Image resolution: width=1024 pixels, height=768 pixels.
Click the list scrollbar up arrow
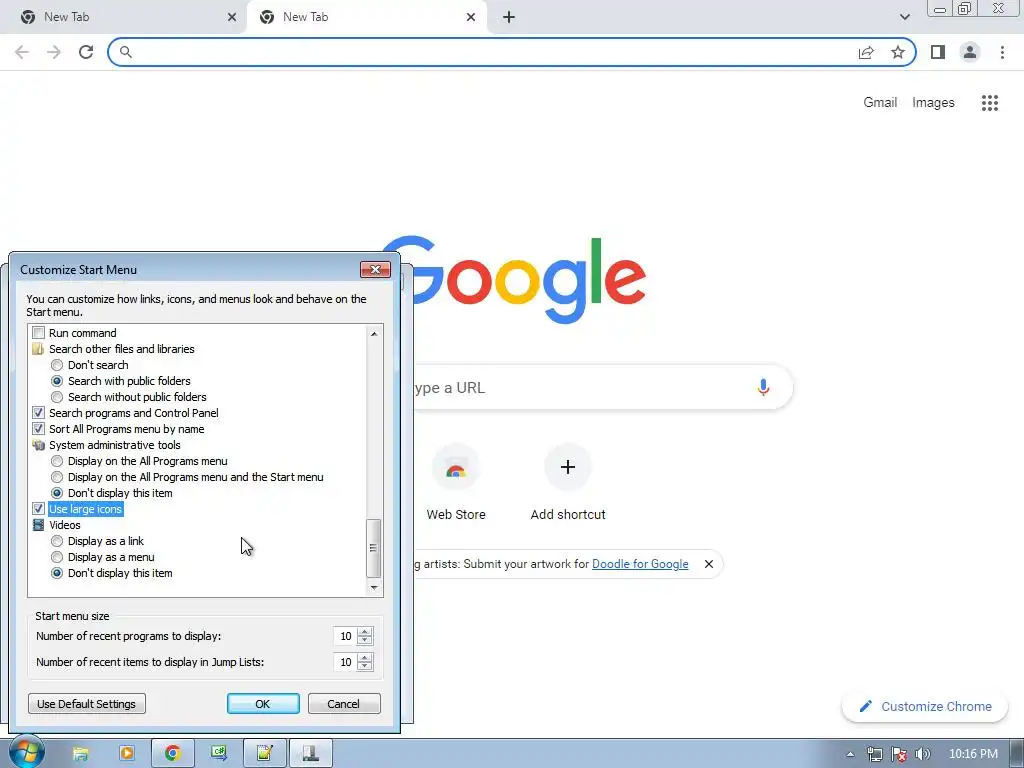(374, 334)
